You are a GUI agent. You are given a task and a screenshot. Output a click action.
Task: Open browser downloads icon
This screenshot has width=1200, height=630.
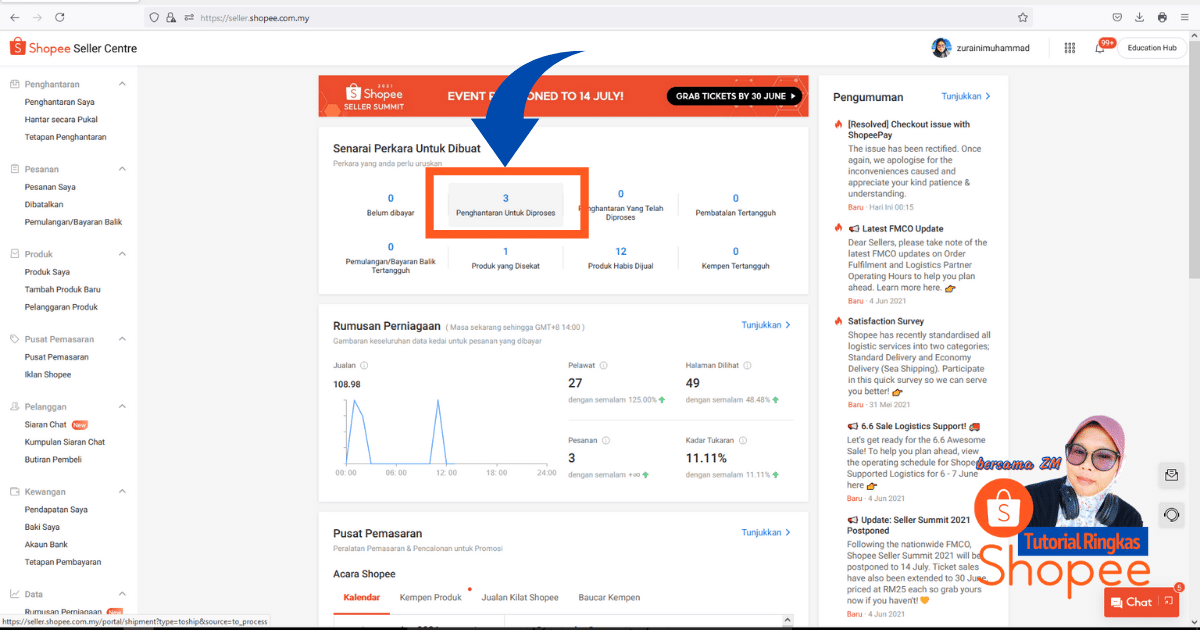tap(1139, 17)
